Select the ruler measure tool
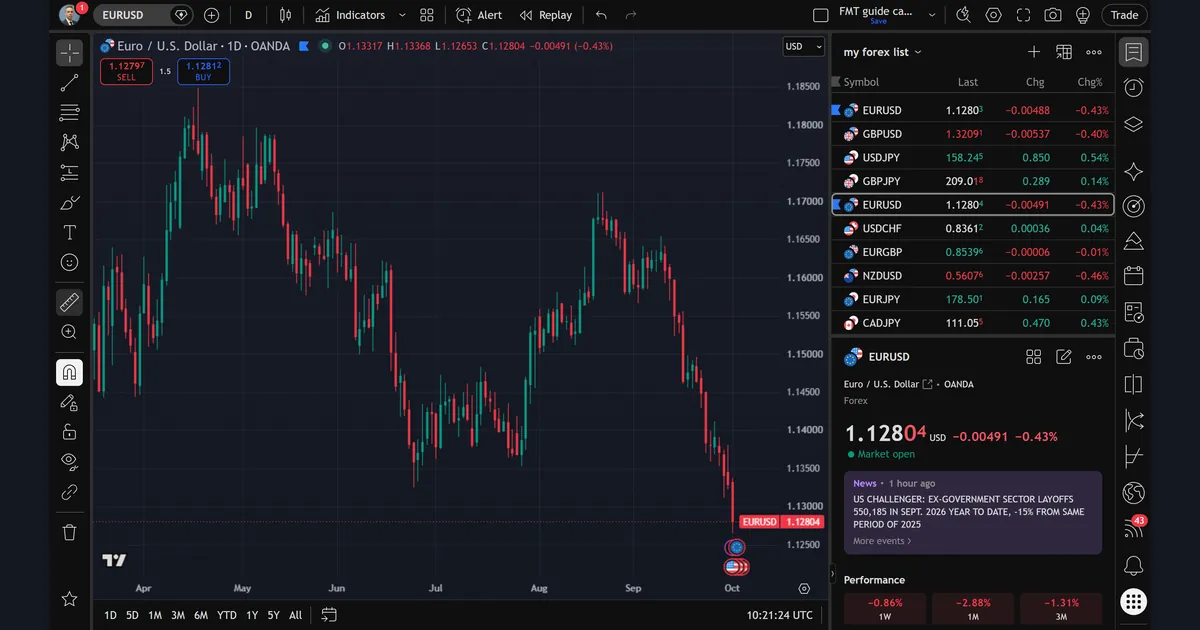 tap(69, 301)
